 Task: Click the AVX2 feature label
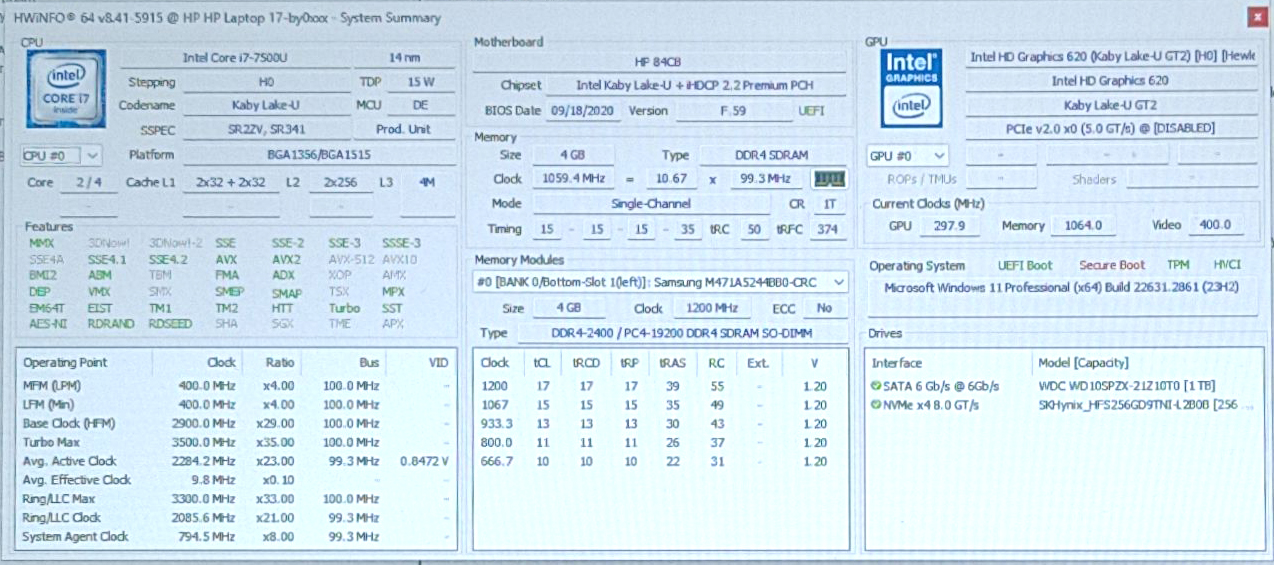point(286,259)
